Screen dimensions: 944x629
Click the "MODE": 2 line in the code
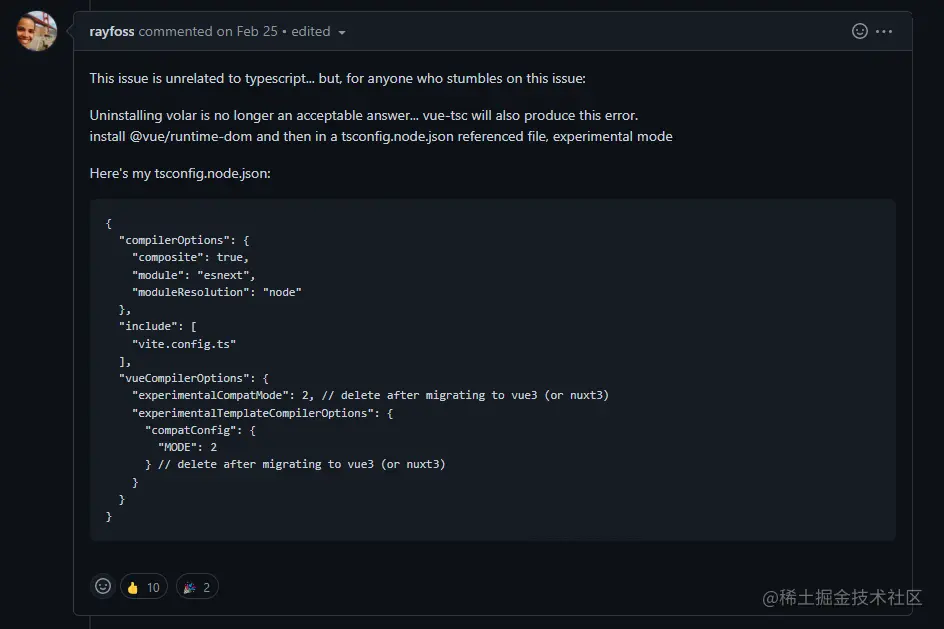(x=187, y=447)
